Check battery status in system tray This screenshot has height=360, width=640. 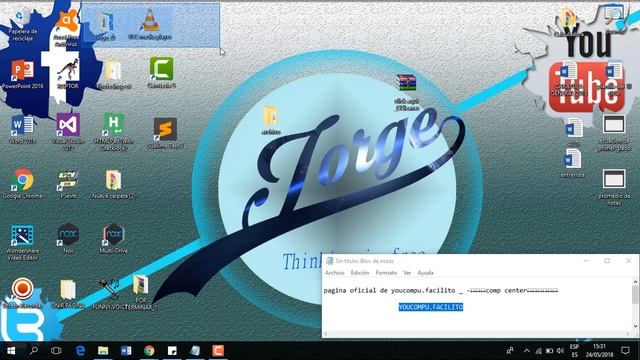549,351
